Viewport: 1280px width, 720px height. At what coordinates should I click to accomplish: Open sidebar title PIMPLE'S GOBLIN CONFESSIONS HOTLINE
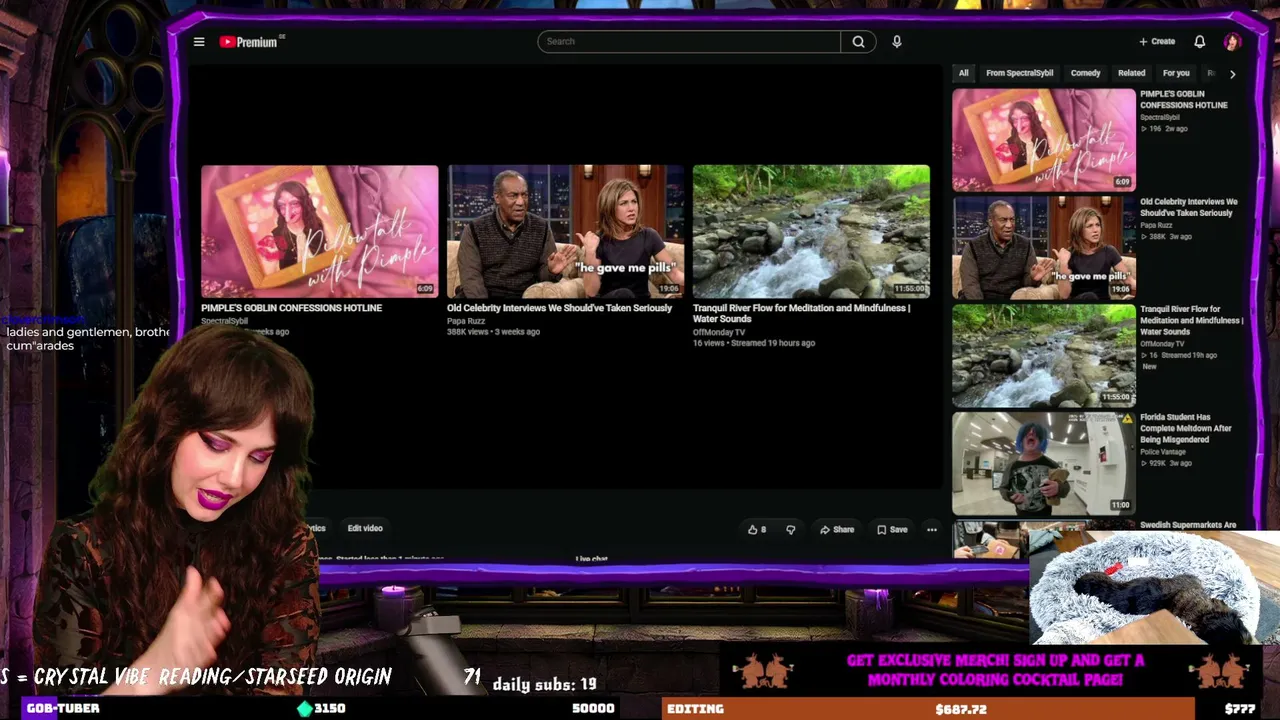[1183, 99]
